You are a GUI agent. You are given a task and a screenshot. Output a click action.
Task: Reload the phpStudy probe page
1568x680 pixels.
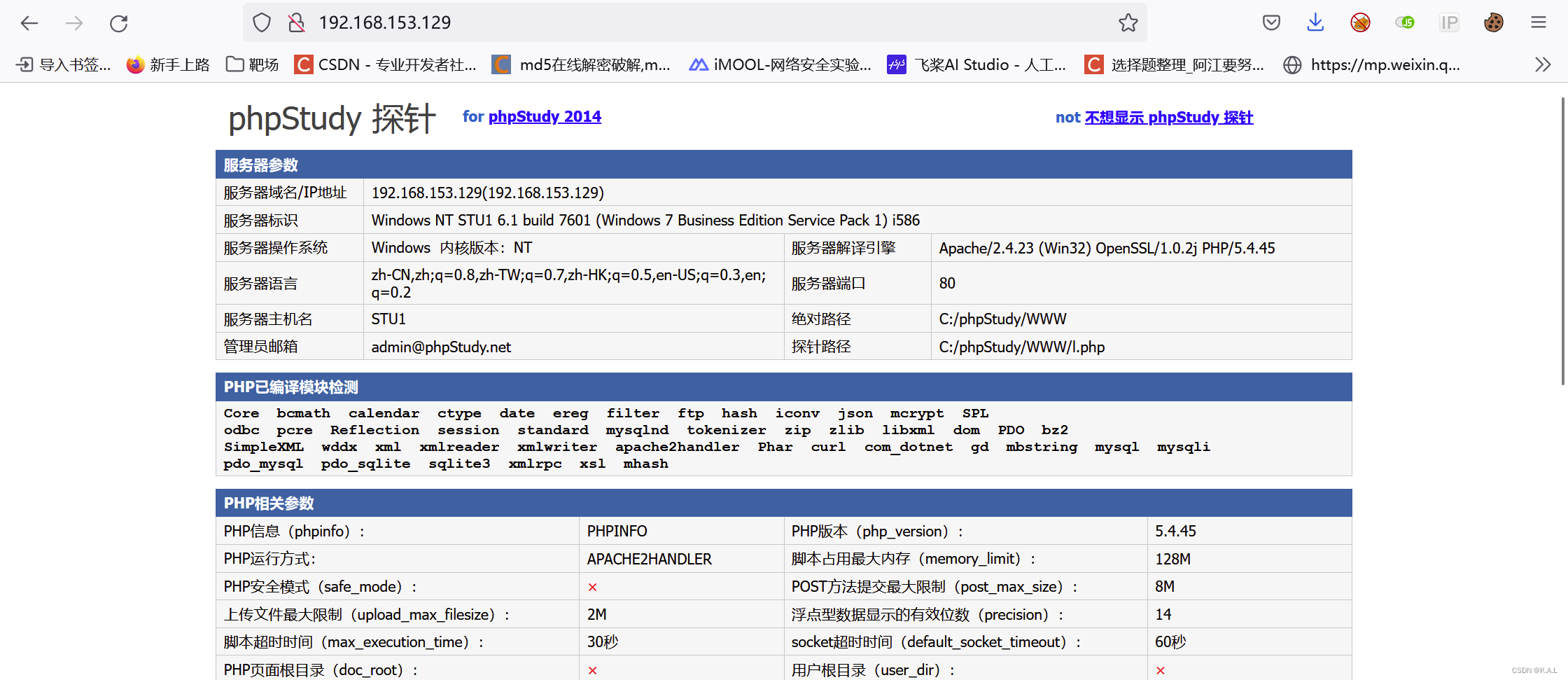point(118,22)
